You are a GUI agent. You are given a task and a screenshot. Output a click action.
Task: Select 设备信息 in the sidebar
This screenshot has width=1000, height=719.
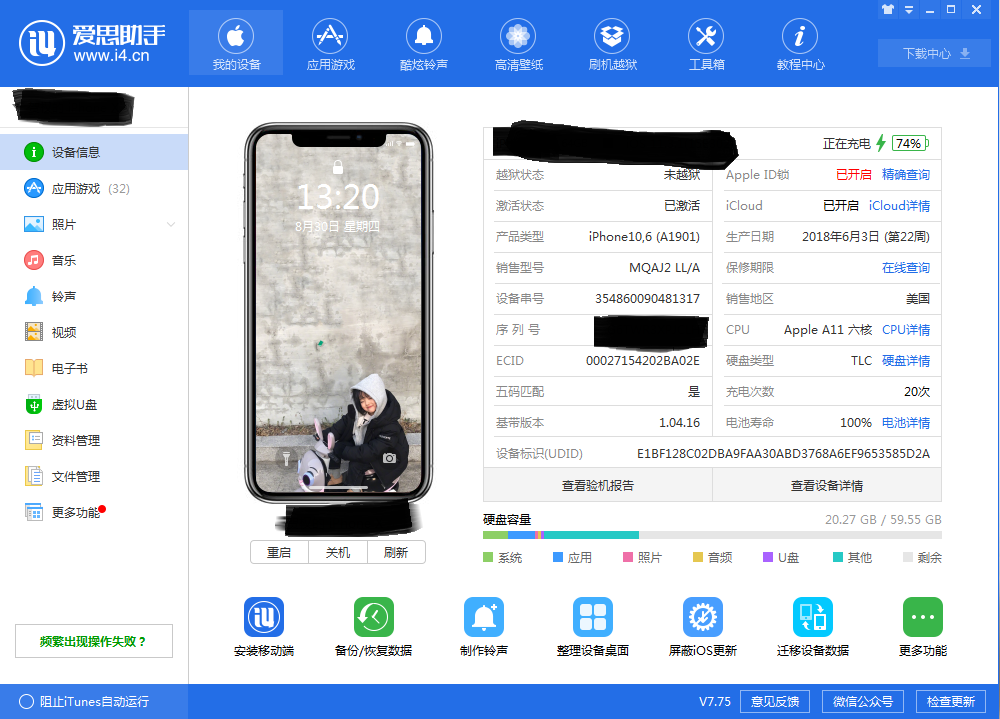coord(94,152)
